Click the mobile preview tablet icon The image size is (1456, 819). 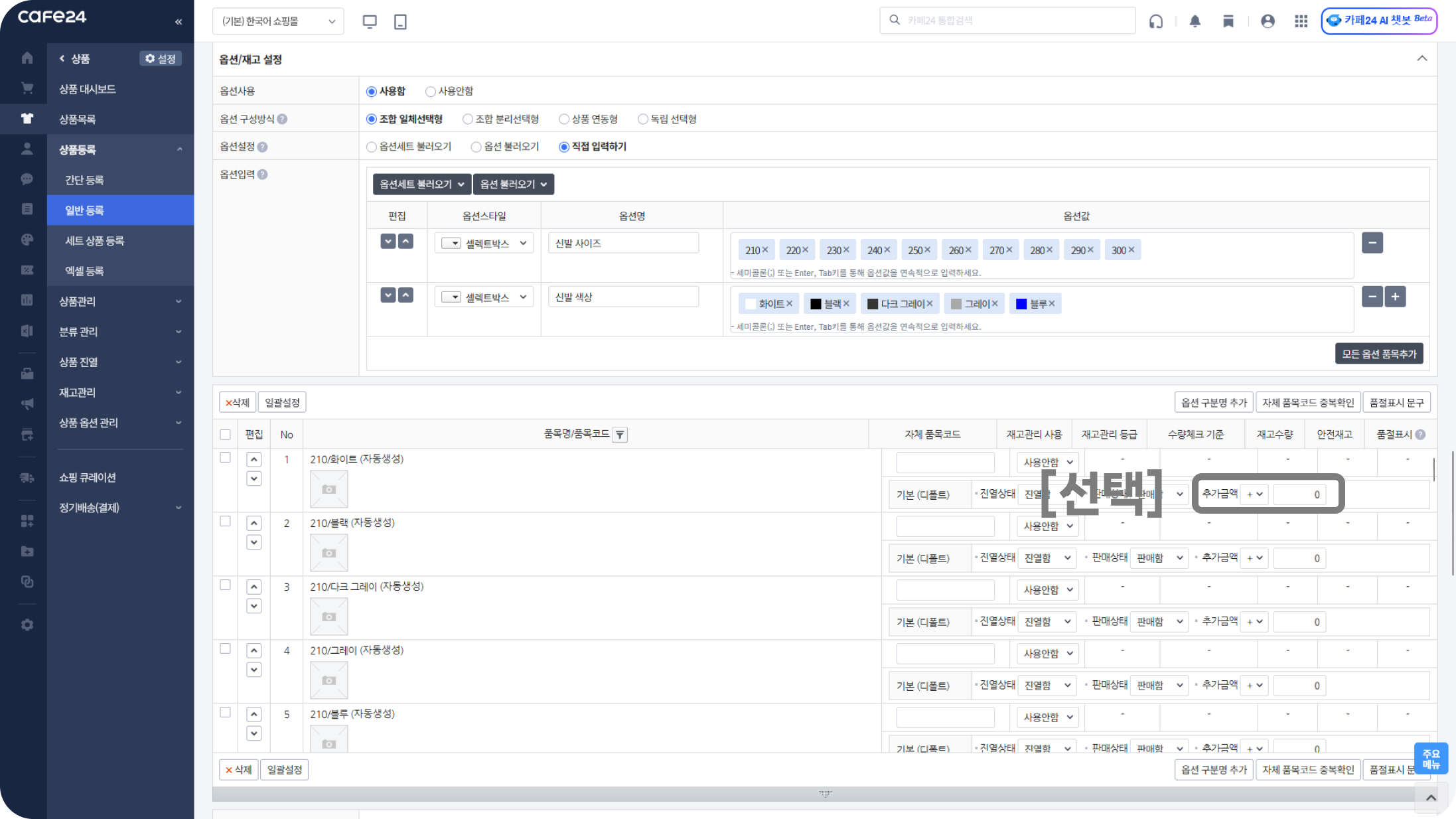click(x=400, y=21)
